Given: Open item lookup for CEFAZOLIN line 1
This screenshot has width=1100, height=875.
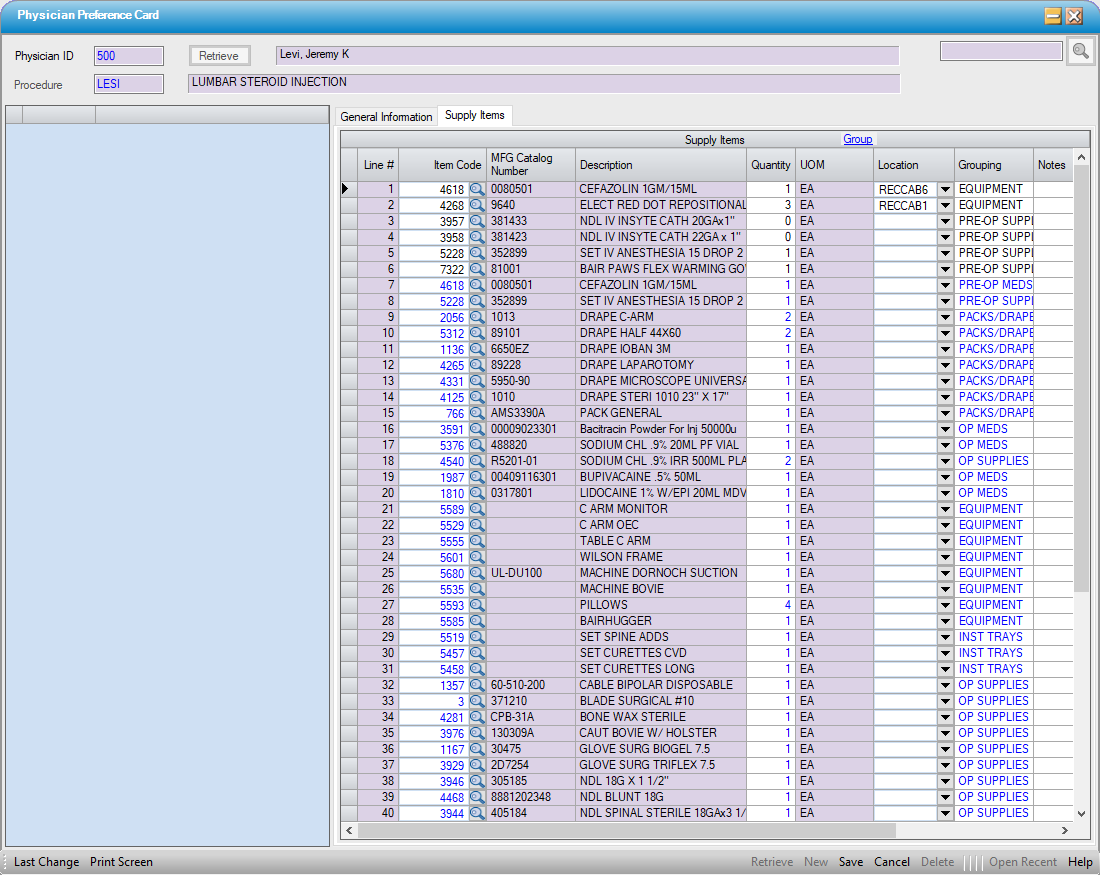Looking at the screenshot, I should (477, 189).
